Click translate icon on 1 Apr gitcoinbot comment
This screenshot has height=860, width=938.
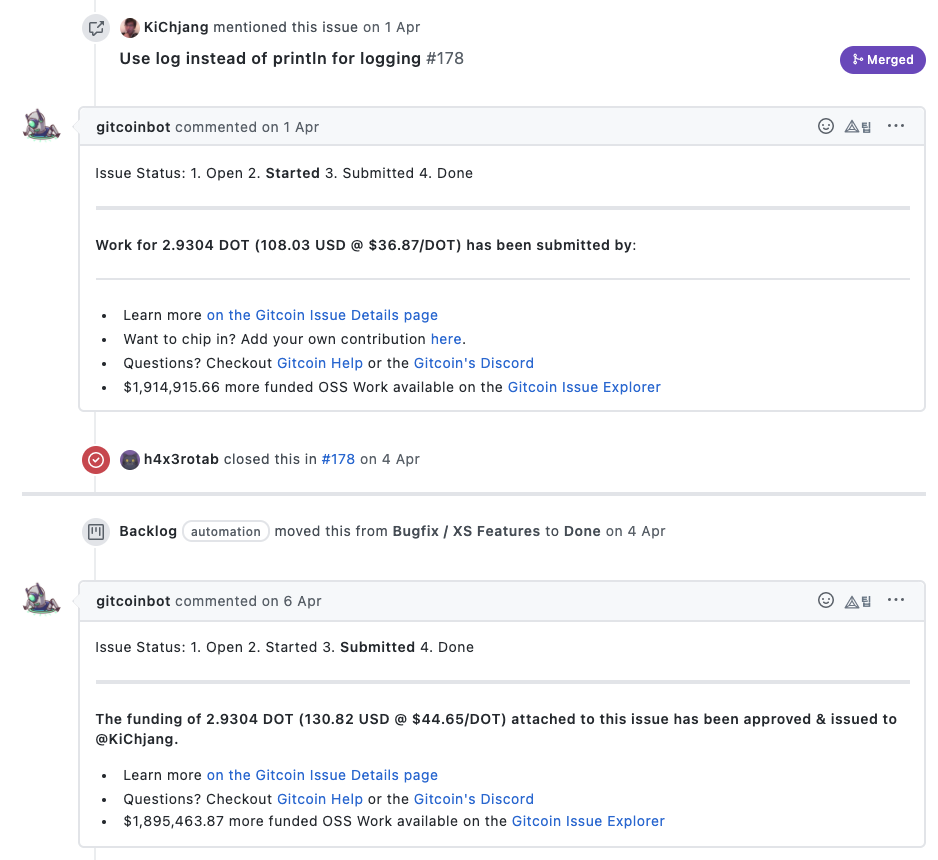point(857,126)
